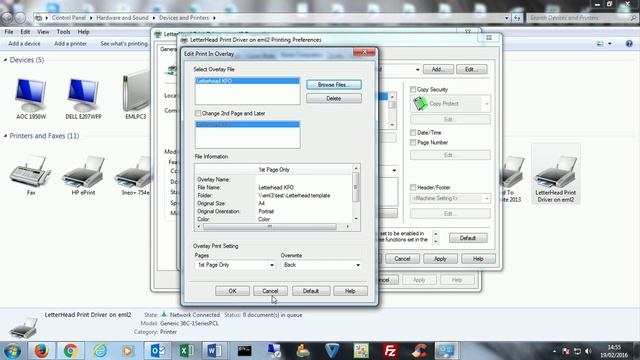Screen dimensions: 640x360
Task: Collapse the Devices (5) group
Action: point(6,60)
